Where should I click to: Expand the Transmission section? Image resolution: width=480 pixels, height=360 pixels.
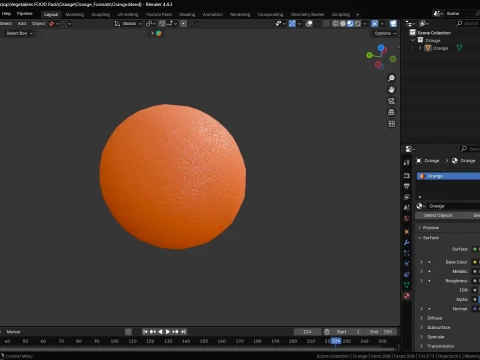click(421, 346)
